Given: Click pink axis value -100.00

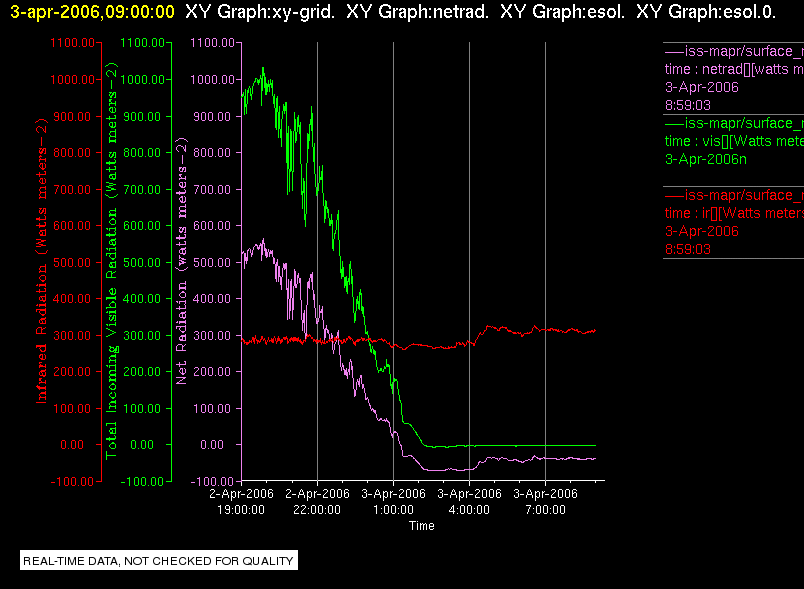Looking at the screenshot, I should click(x=212, y=482).
